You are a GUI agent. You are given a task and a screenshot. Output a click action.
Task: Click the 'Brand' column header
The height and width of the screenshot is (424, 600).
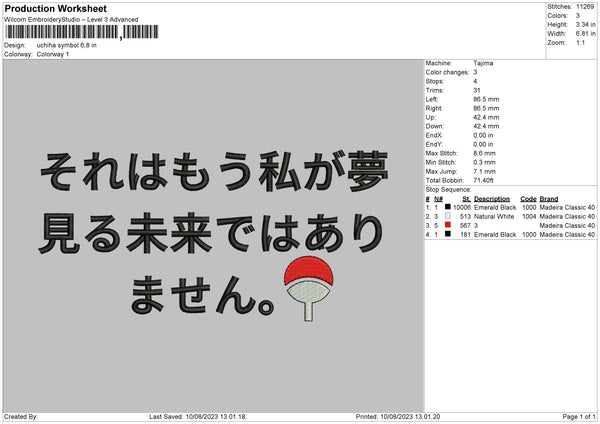(549, 199)
